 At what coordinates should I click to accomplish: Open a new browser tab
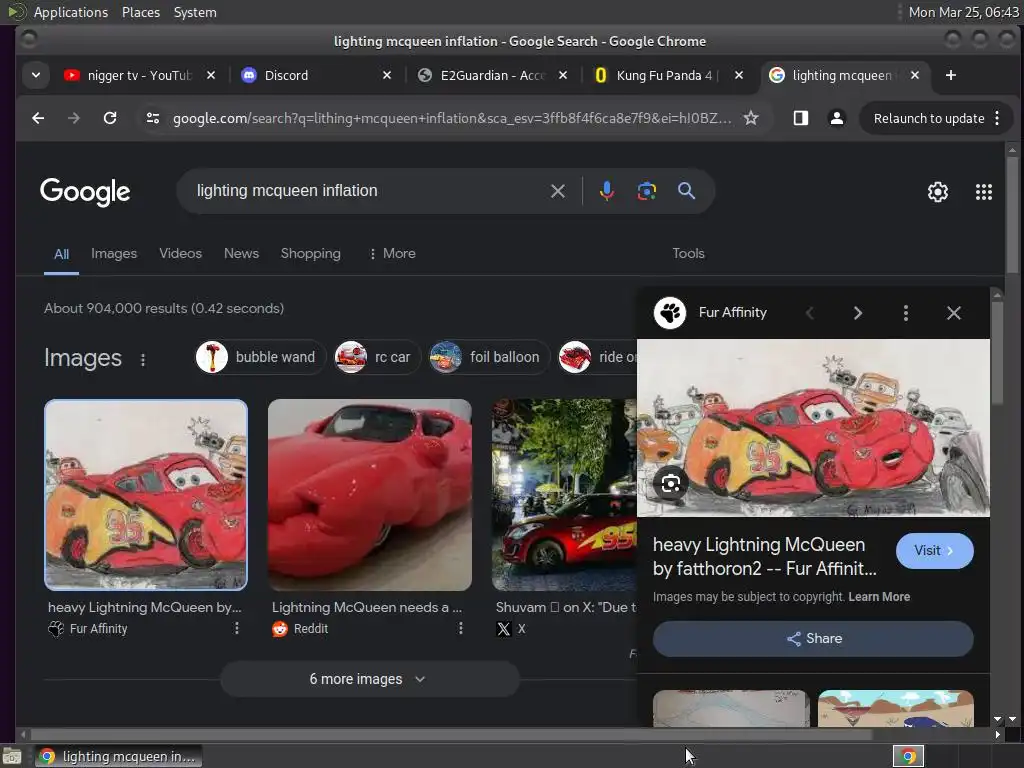pos(951,75)
